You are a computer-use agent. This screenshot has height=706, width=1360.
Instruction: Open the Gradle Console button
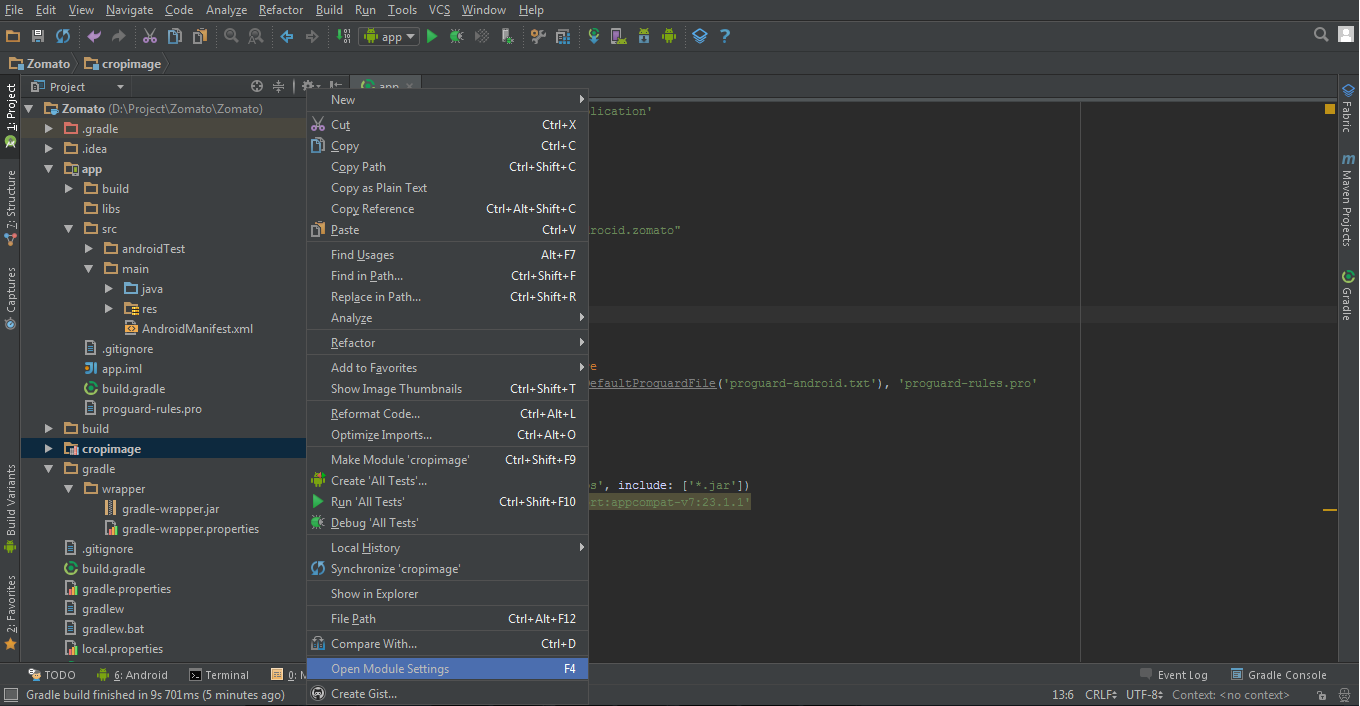click(x=1279, y=675)
